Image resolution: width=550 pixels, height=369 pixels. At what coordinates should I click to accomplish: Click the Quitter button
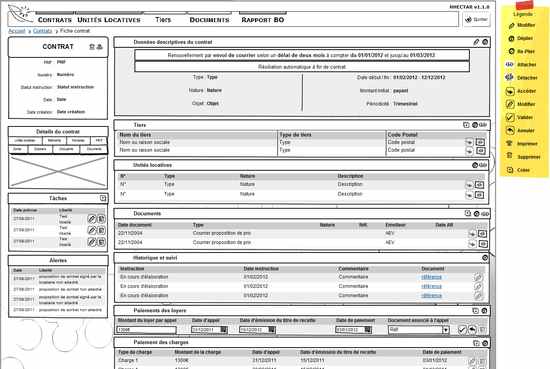point(476,20)
